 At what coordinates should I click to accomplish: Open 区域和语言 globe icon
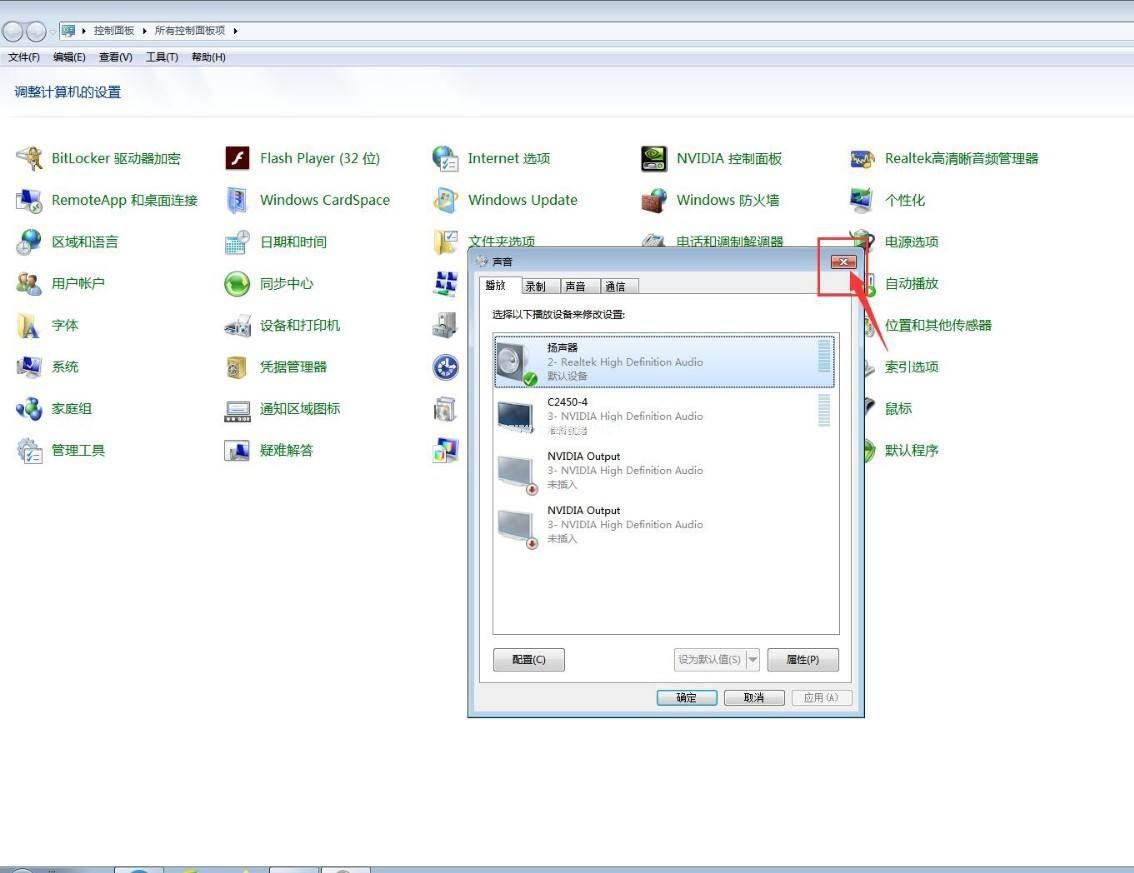(30, 242)
